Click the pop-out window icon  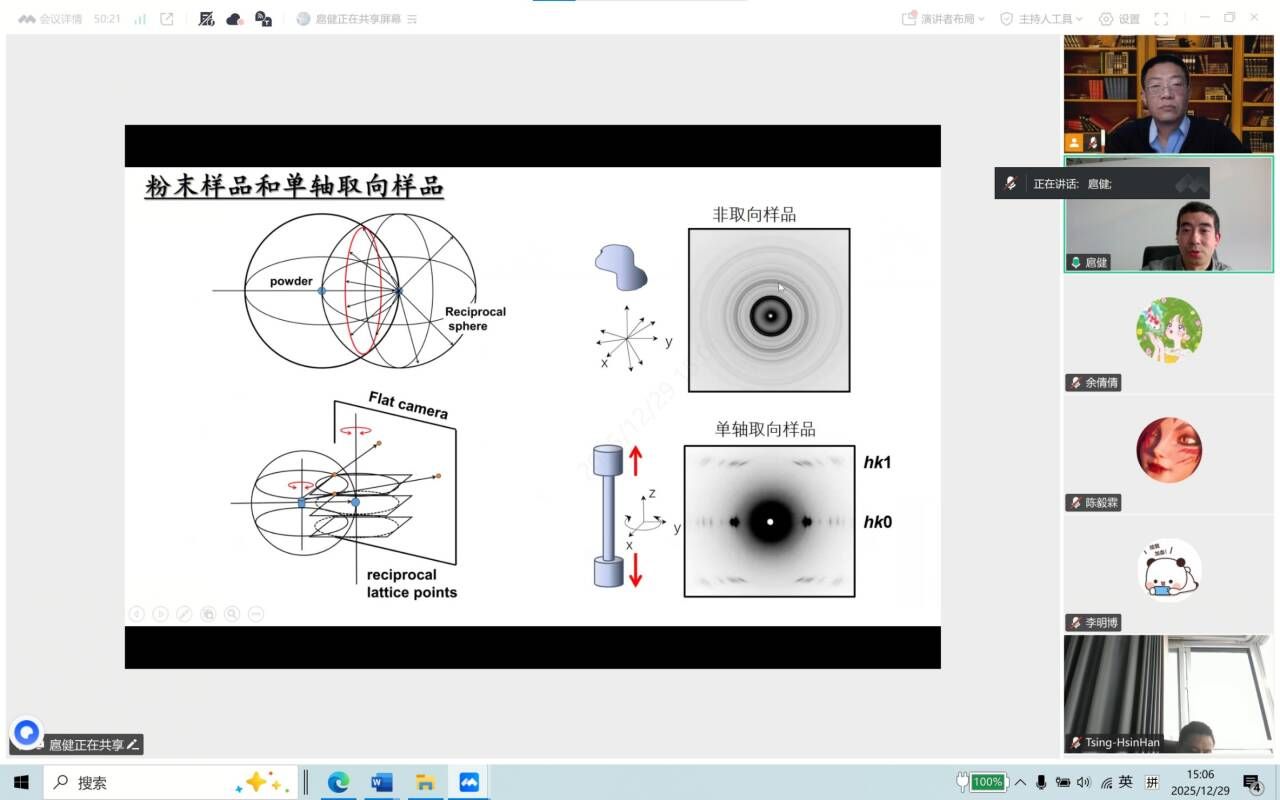coord(167,19)
